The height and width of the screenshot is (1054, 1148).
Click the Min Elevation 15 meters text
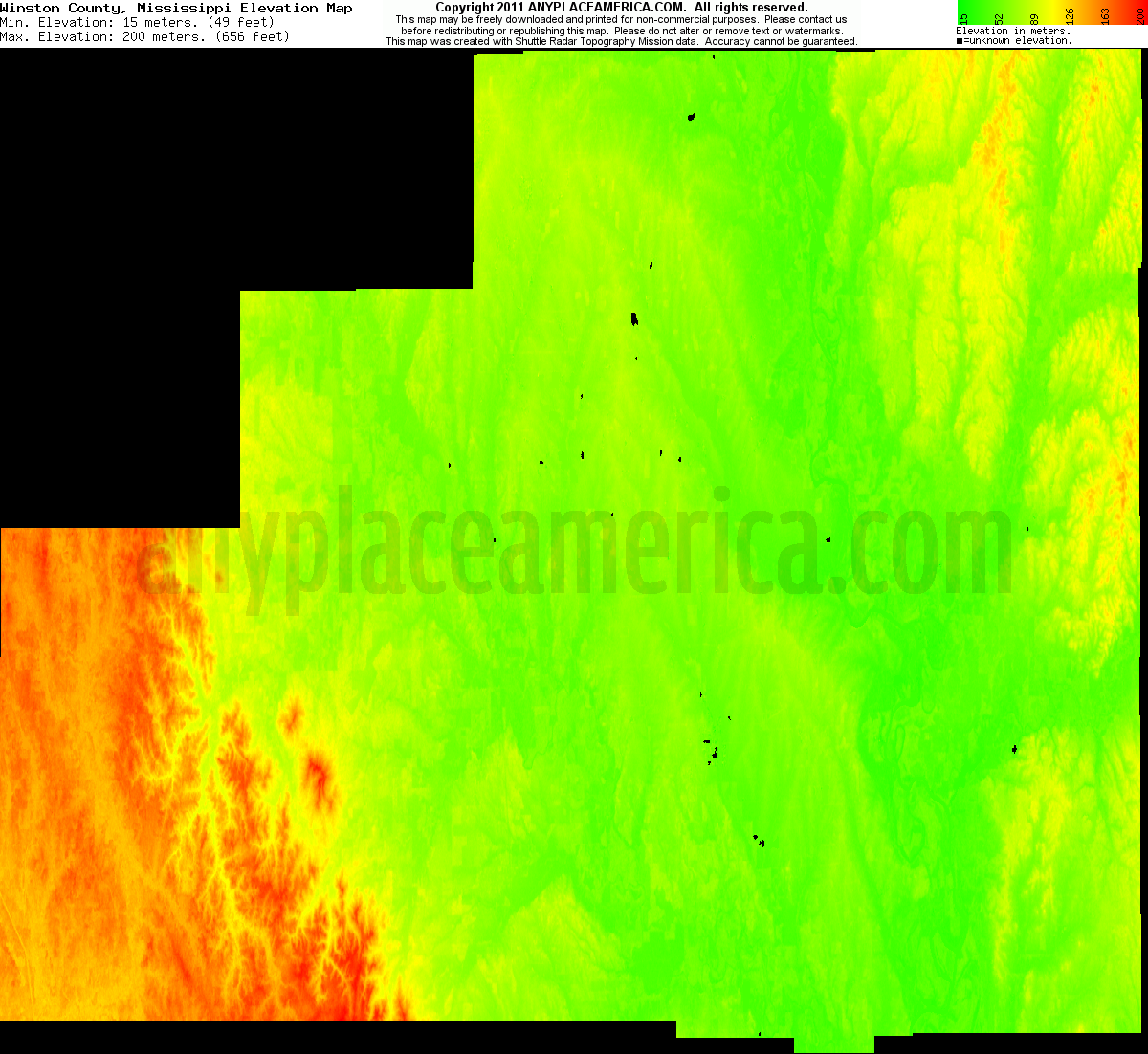coord(137,22)
